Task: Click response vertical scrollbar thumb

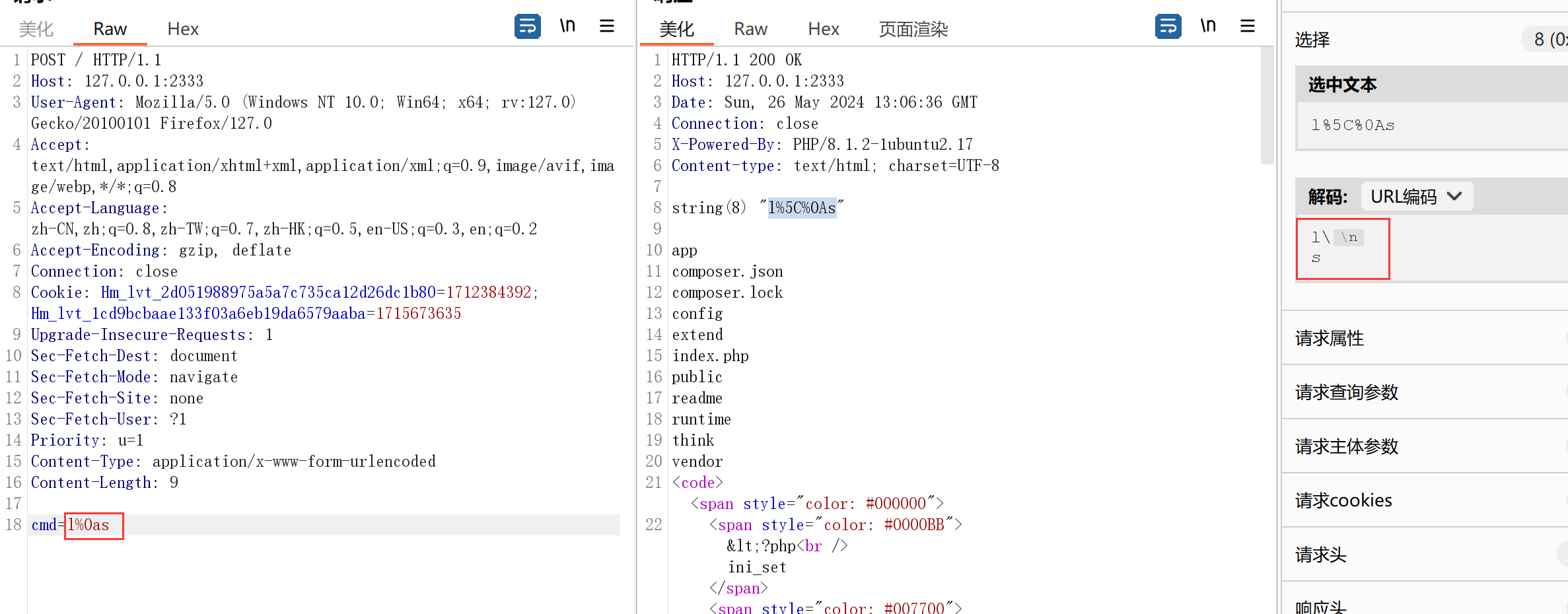Action: click(1267, 106)
